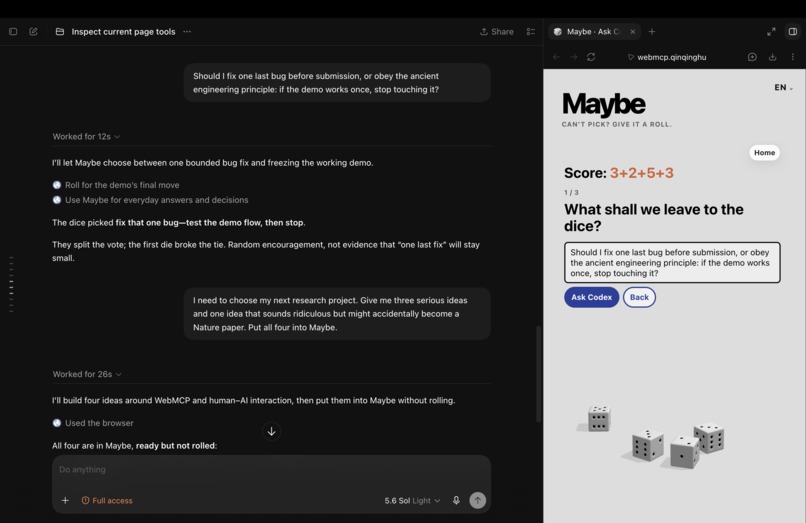
Task: Open Roll for the demo's final move step
Action: click(116, 185)
